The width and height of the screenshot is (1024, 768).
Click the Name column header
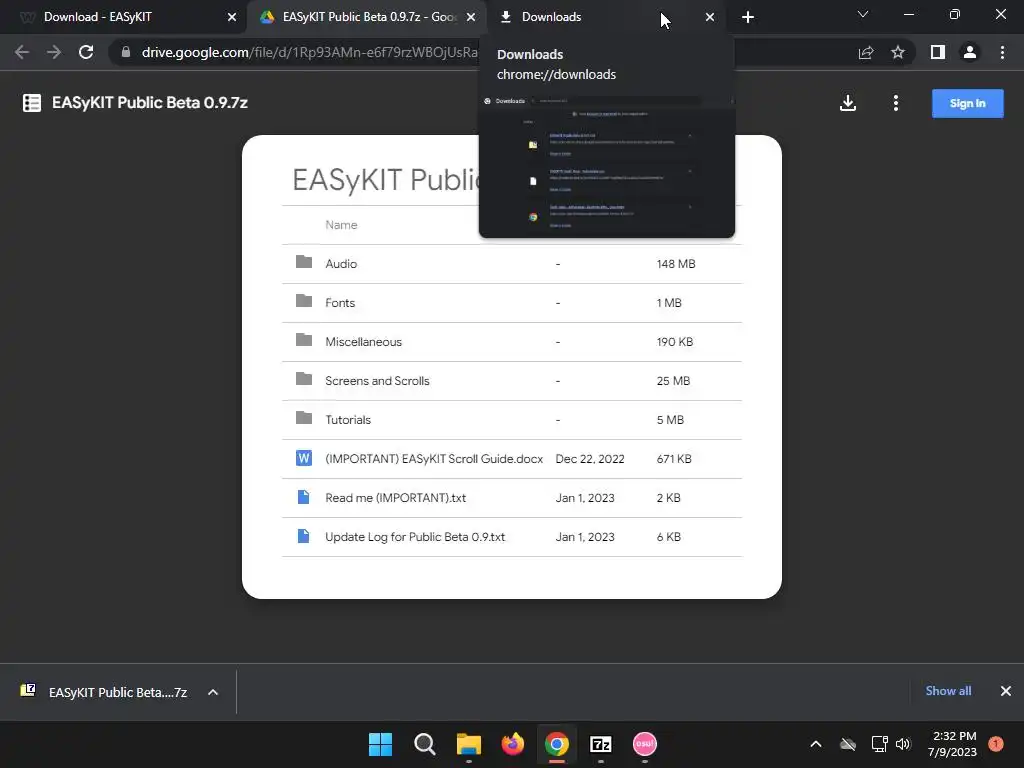pyautogui.click(x=341, y=225)
